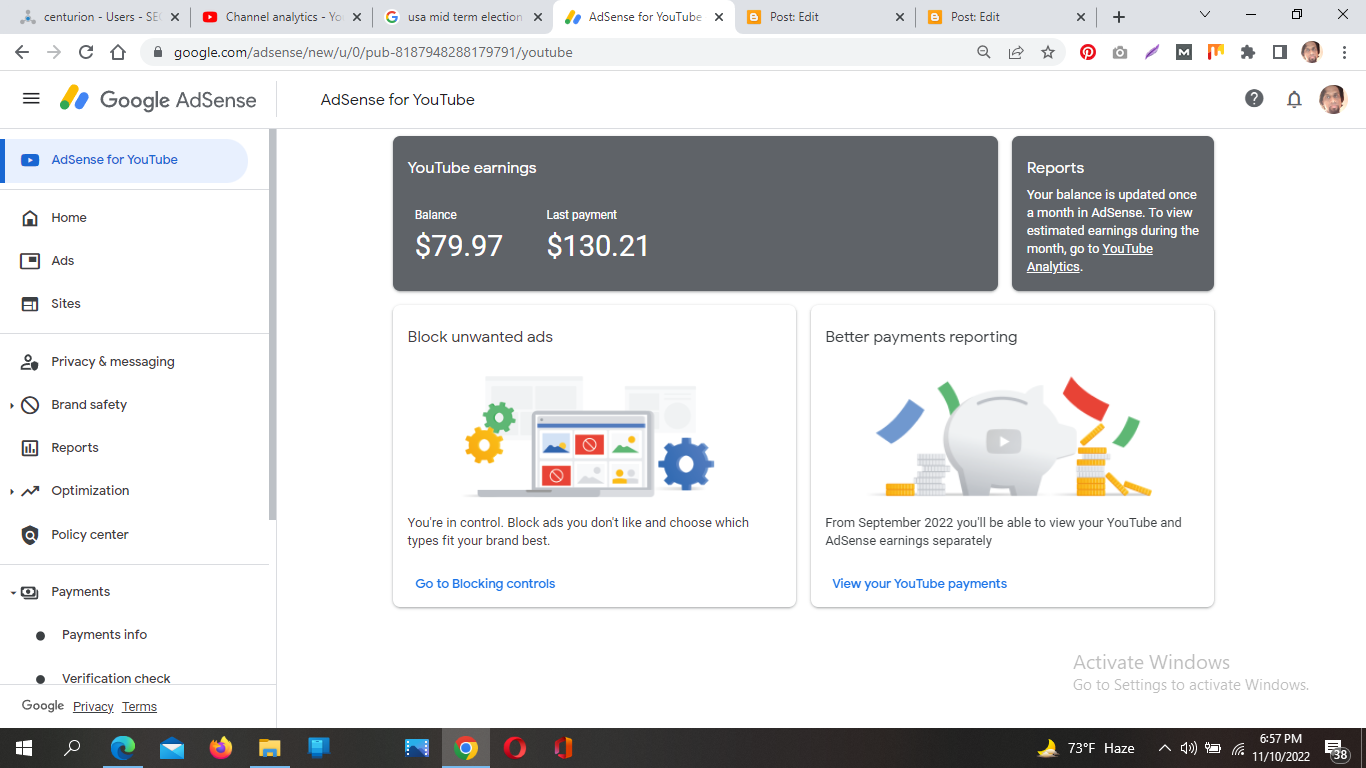This screenshot has width=1366, height=768.
Task: Open the Help question mark icon
Action: (1254, 98)
